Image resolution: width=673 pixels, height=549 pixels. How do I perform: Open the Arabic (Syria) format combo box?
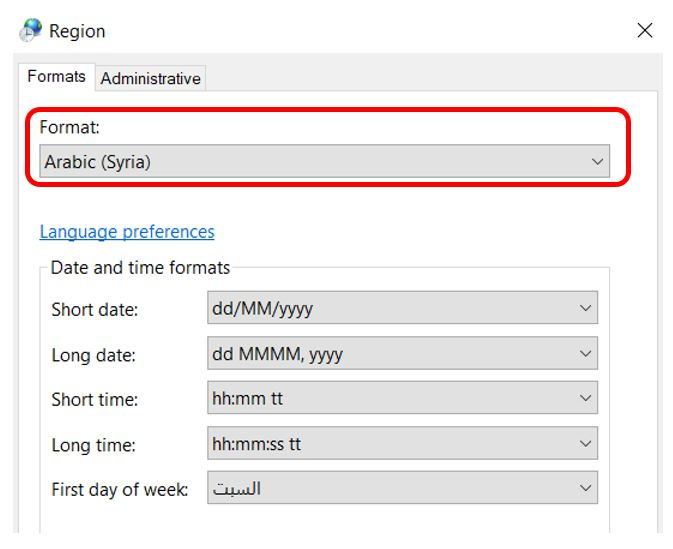point(310,161)
